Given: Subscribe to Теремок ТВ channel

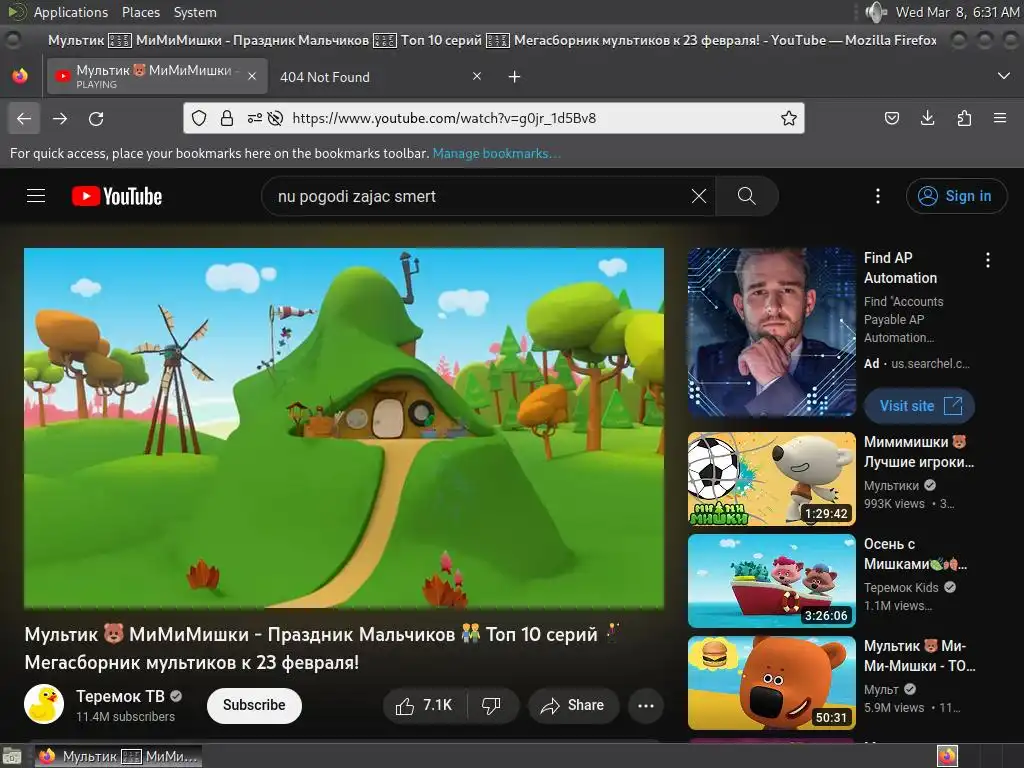Looking at the screenshot, I should 254,705.
